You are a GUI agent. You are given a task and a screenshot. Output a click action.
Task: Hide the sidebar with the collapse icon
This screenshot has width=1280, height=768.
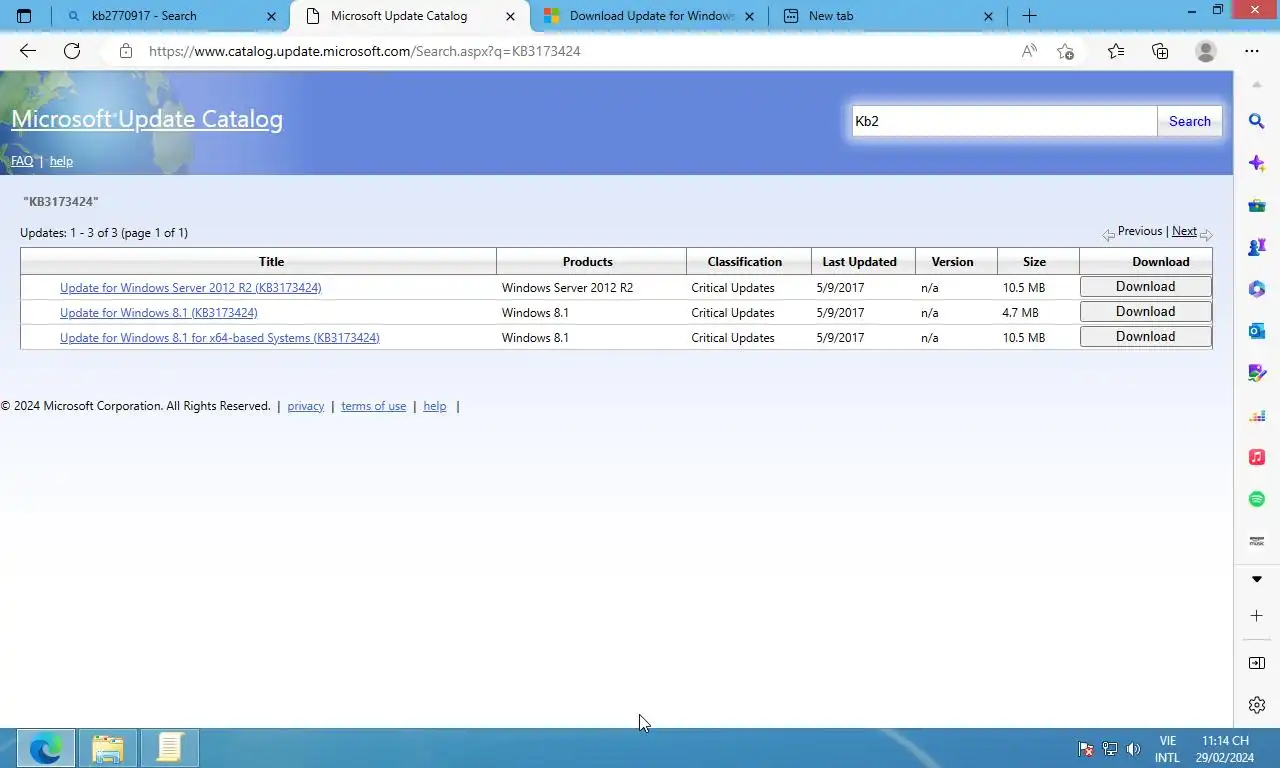pyautogui.click(x=1257, y=663)
